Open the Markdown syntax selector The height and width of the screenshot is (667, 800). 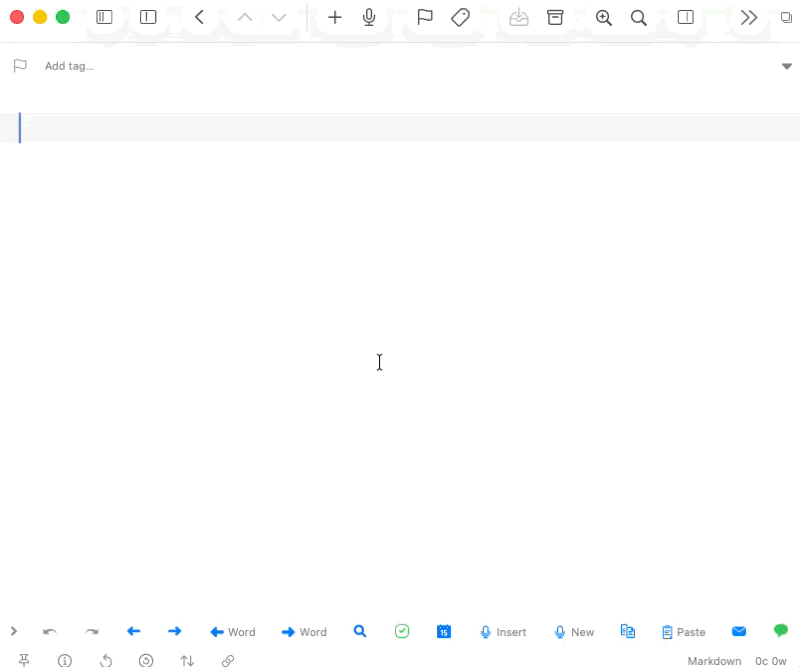[714, 661]
